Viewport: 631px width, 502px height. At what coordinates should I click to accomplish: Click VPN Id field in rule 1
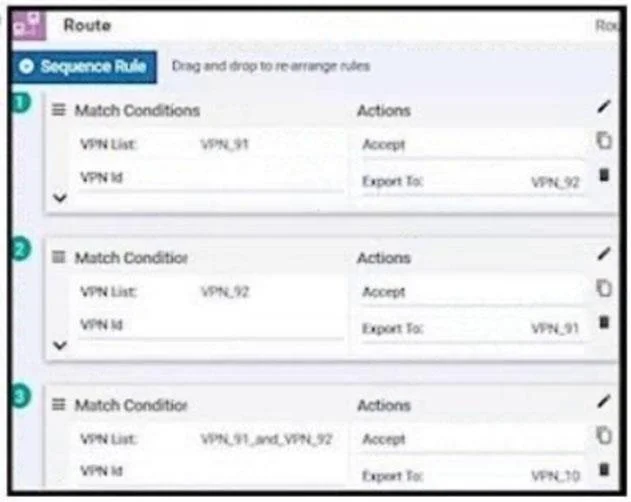(211, 178)
